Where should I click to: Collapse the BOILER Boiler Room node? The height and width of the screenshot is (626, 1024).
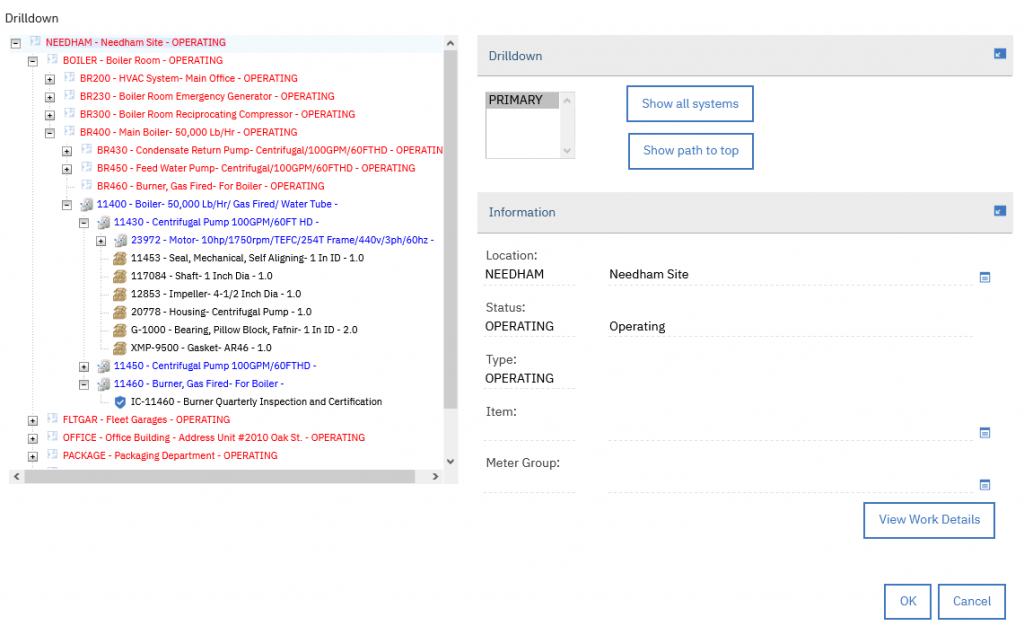point(31,60)
